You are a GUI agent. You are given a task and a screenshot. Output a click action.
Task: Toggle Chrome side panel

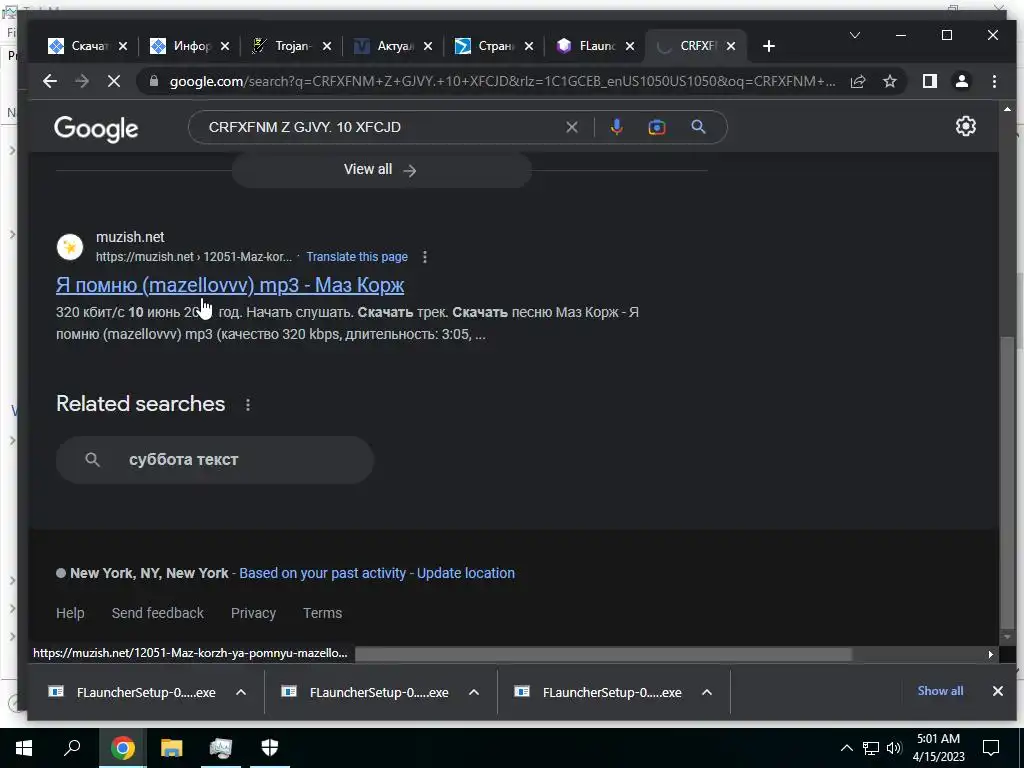929,81
